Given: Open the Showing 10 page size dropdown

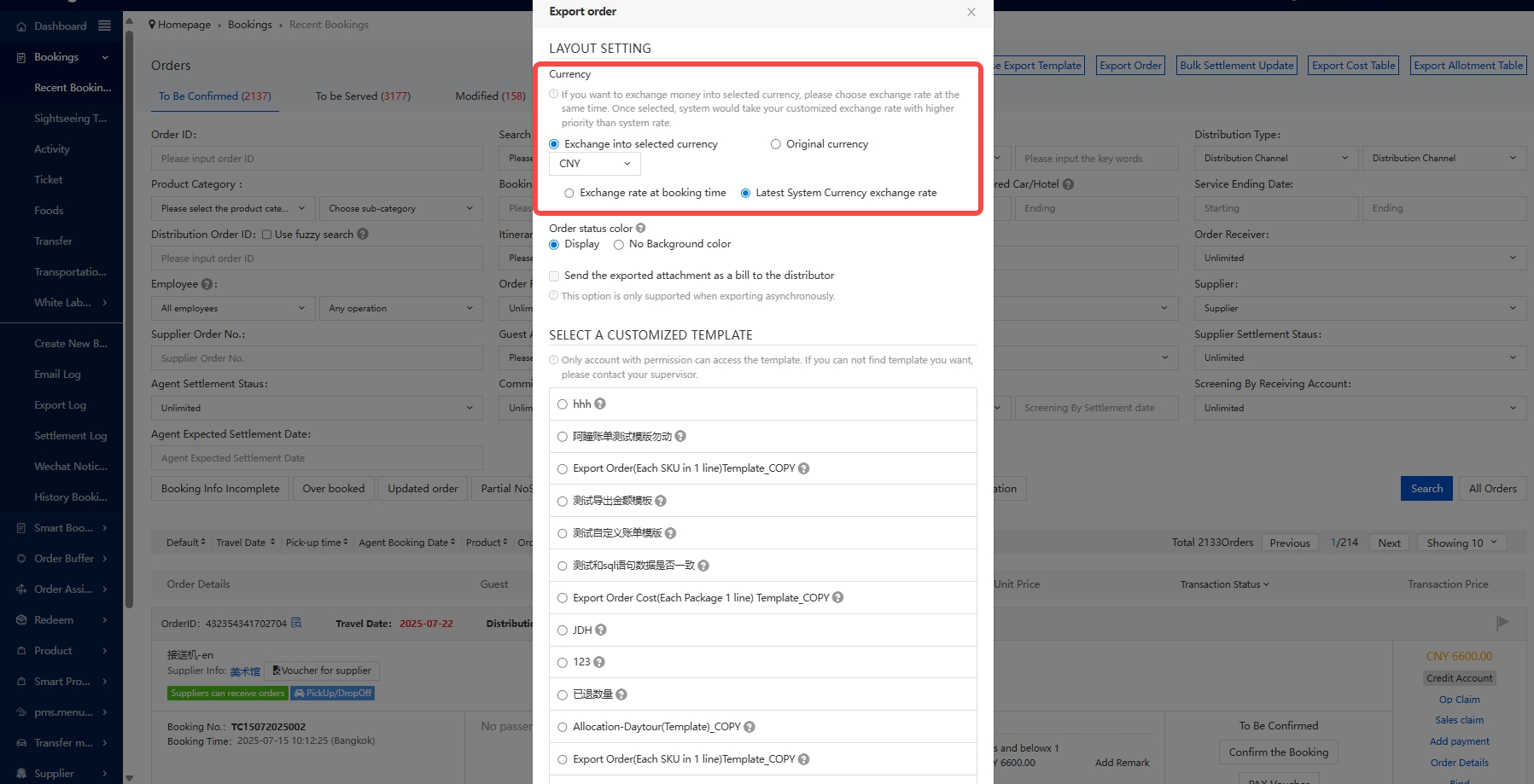Looking at the screenshot, I should (1461, 543).
